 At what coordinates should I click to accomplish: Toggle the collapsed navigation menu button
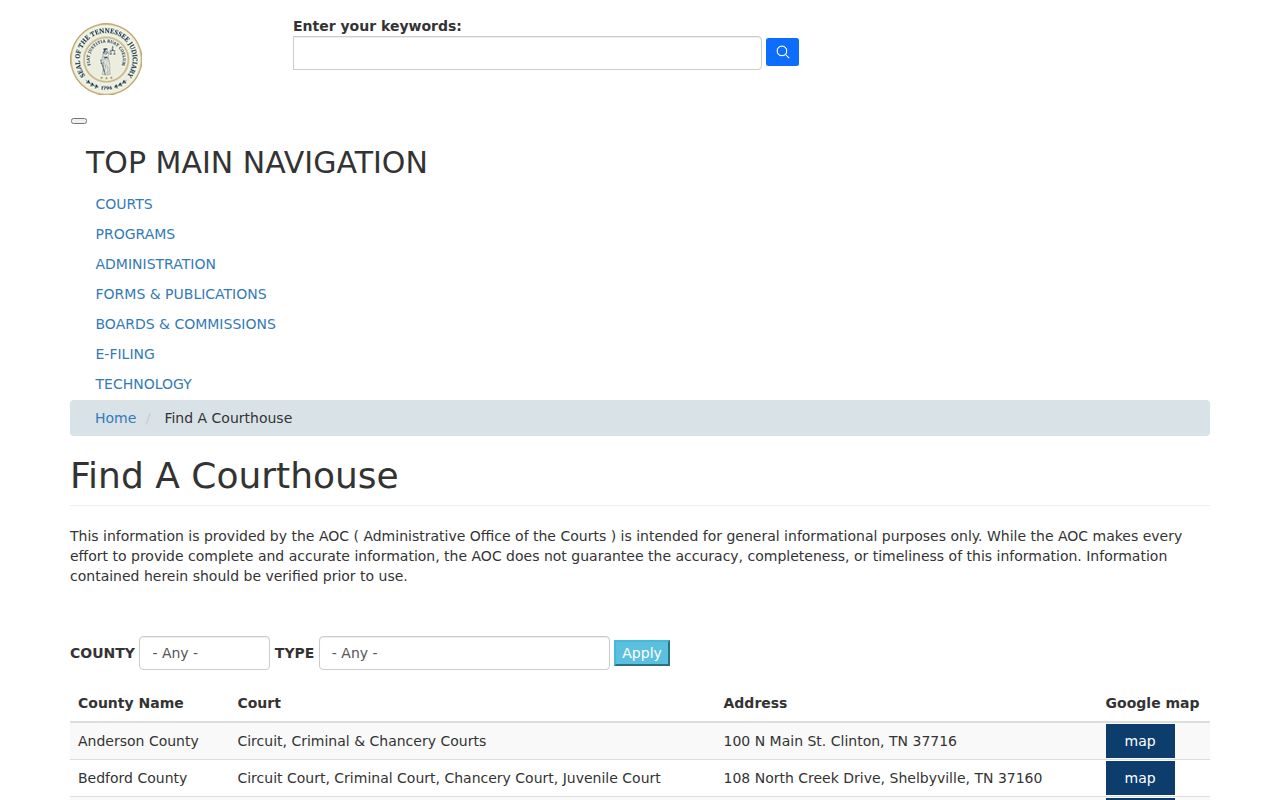pos(79,121)
